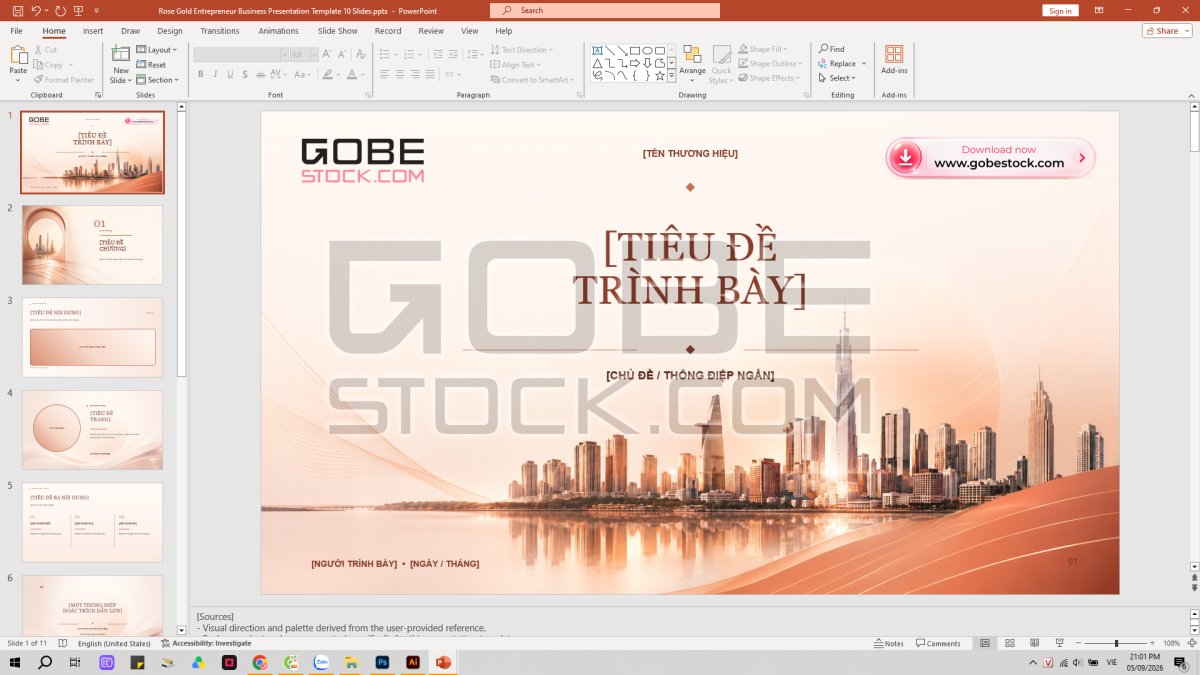The height and width of the screenshot is (675, 1200).
Task: Switch to the Animations tab
Action: coord(278,31)
